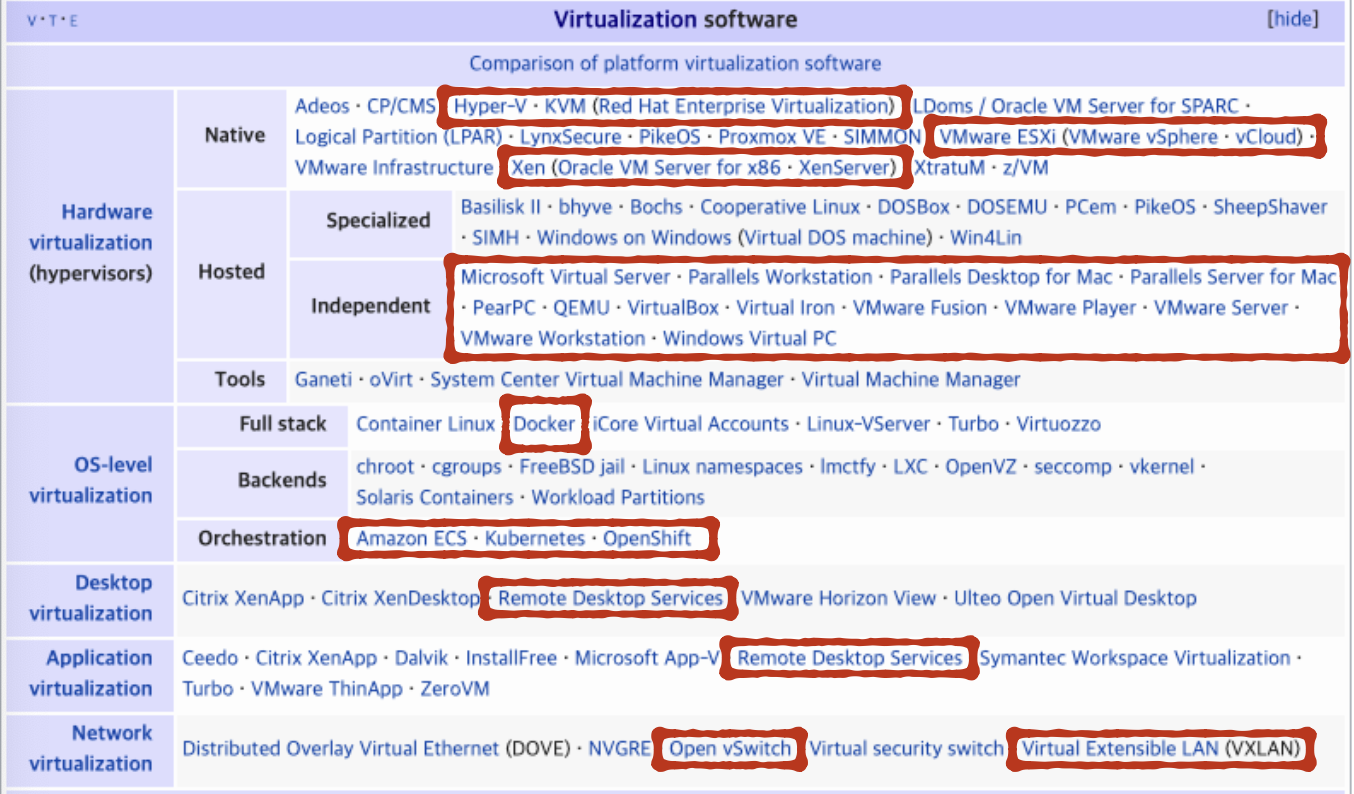Open the Virtualization title link
Image resolution: width=1354 pixels, height=794 pixels.
point(625,19)
